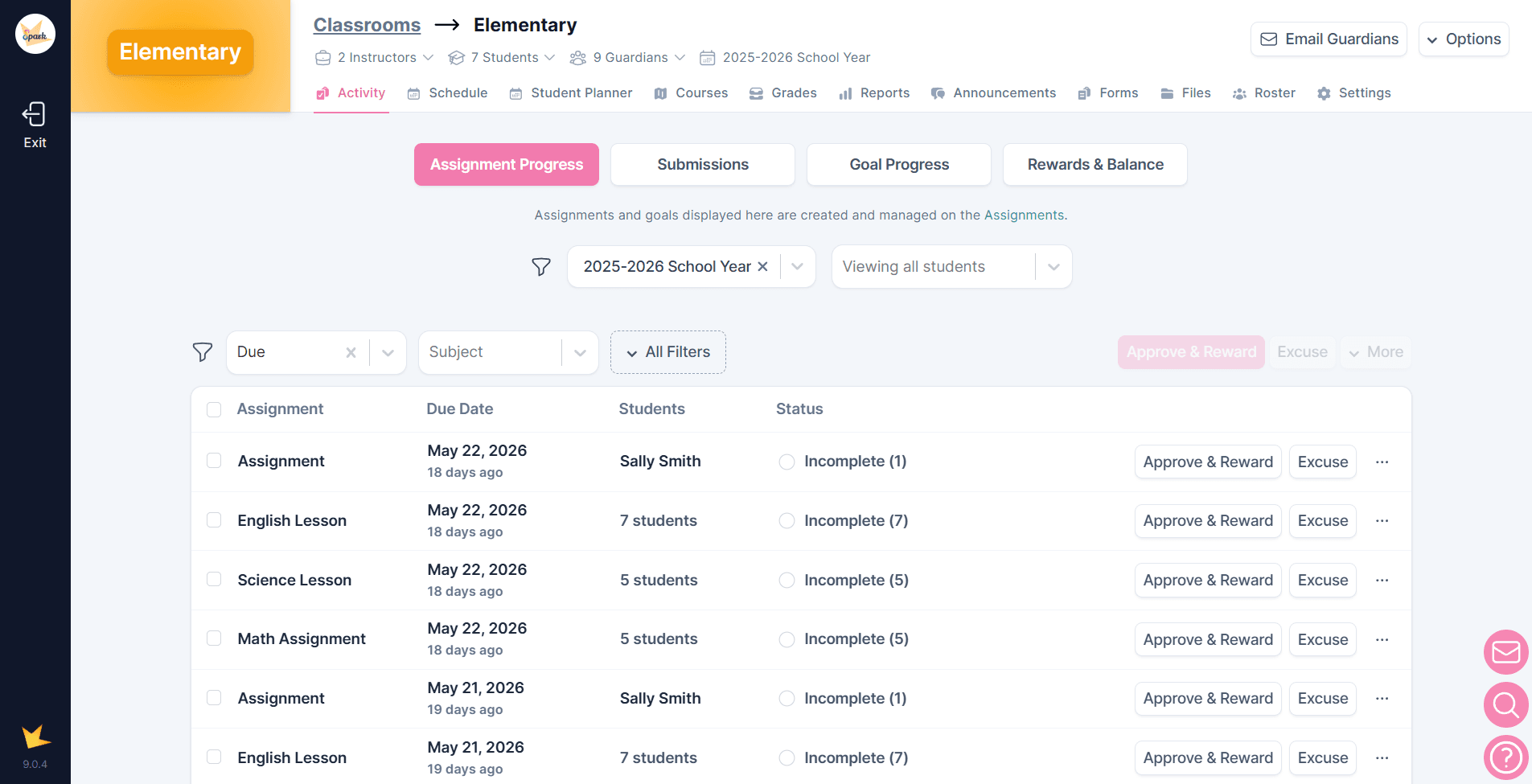This screenshot has height=784, width=1532.
Task: Click the funnel icon beside school year filter
Action: pyautogui.click(x=541, y=267)
